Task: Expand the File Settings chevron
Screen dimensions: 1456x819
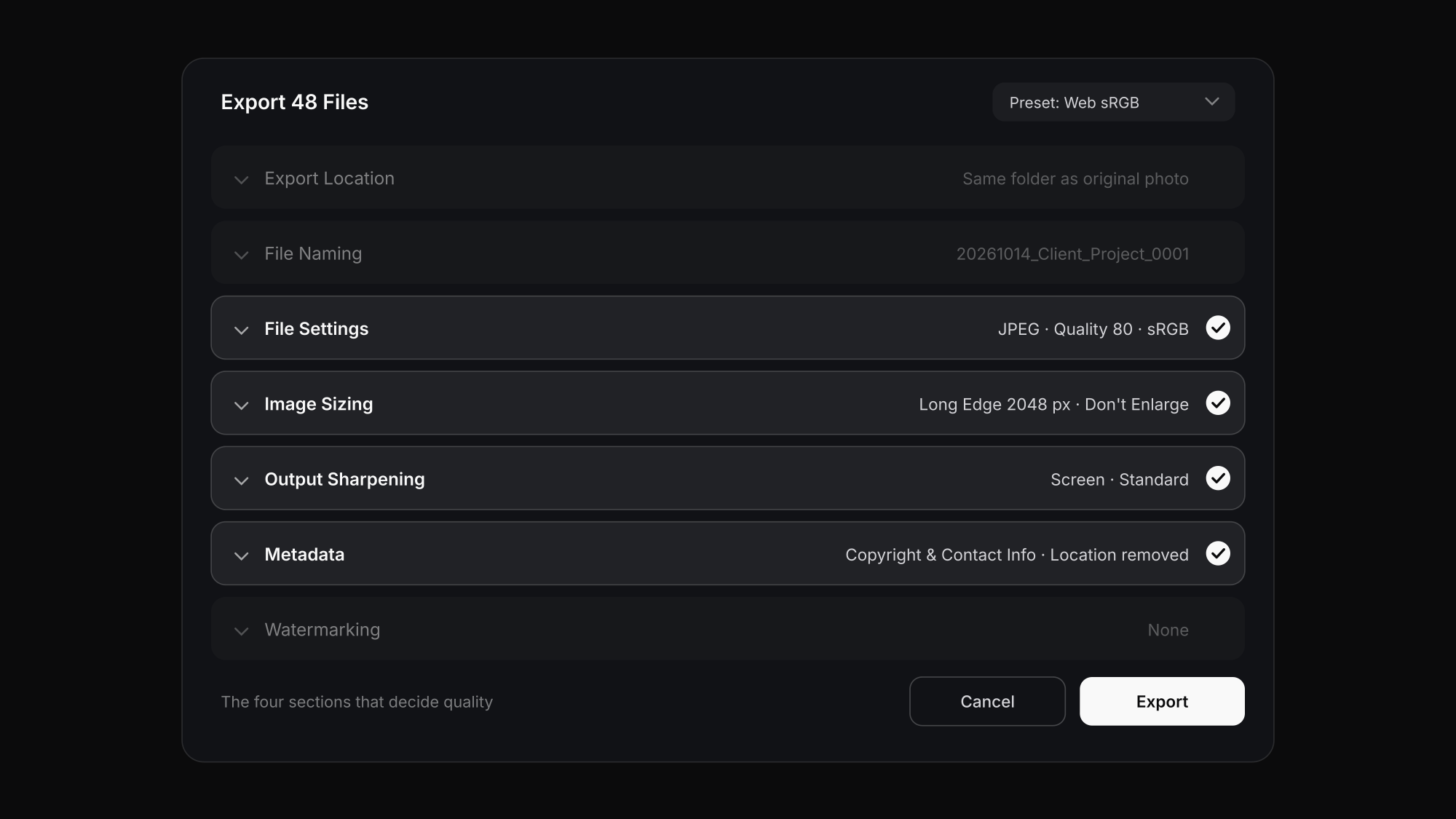Action: [241, 331]
